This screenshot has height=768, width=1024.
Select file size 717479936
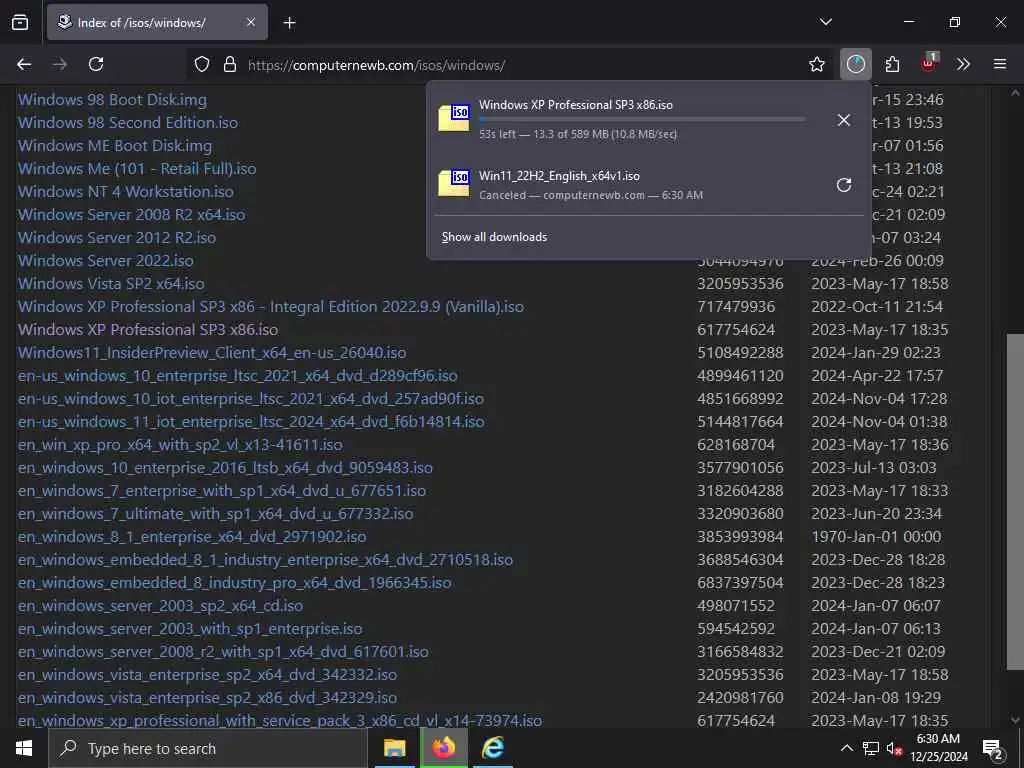[x=736, y=307]
